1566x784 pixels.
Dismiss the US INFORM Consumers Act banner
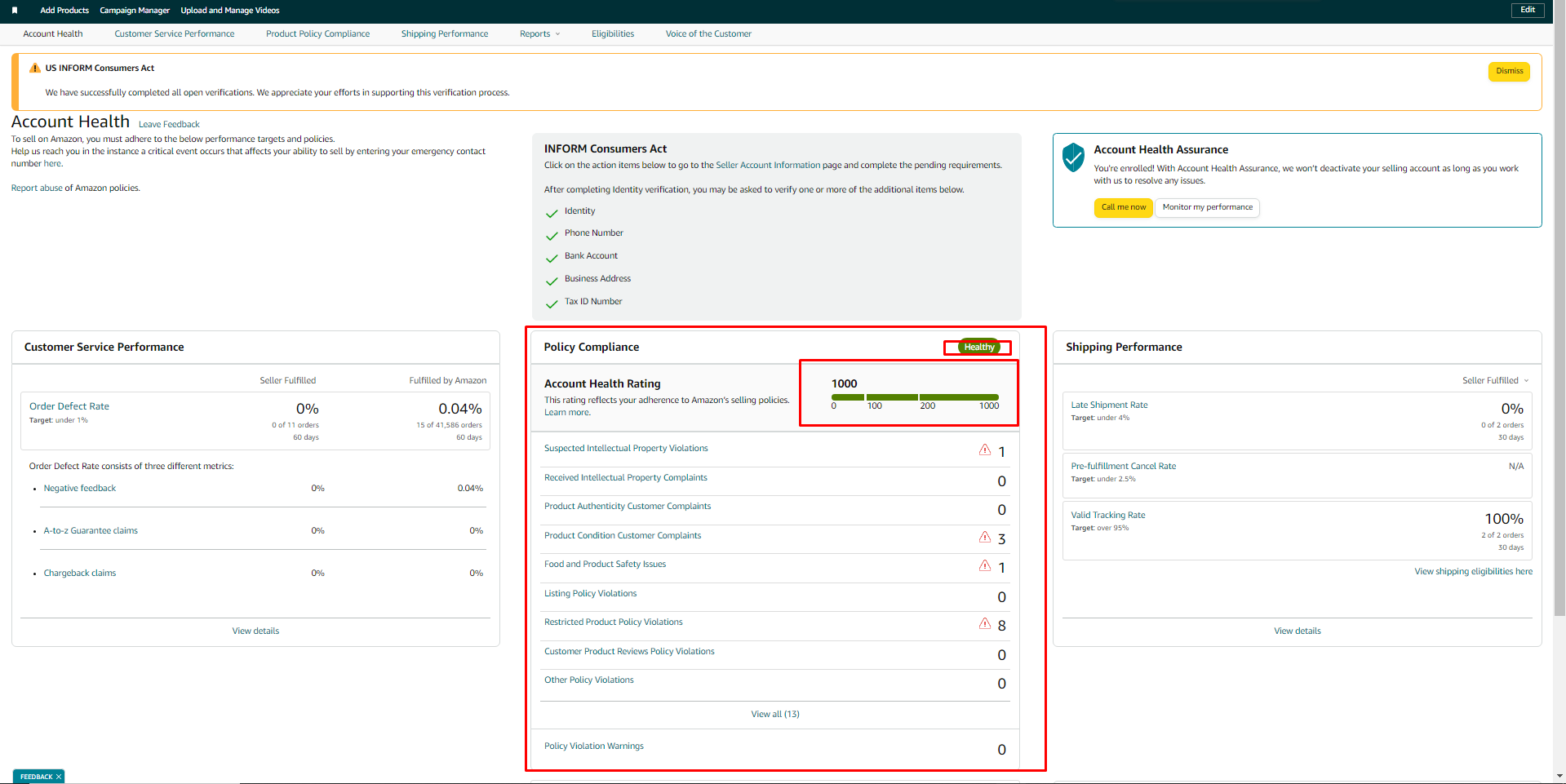[x=1509, y=71]
